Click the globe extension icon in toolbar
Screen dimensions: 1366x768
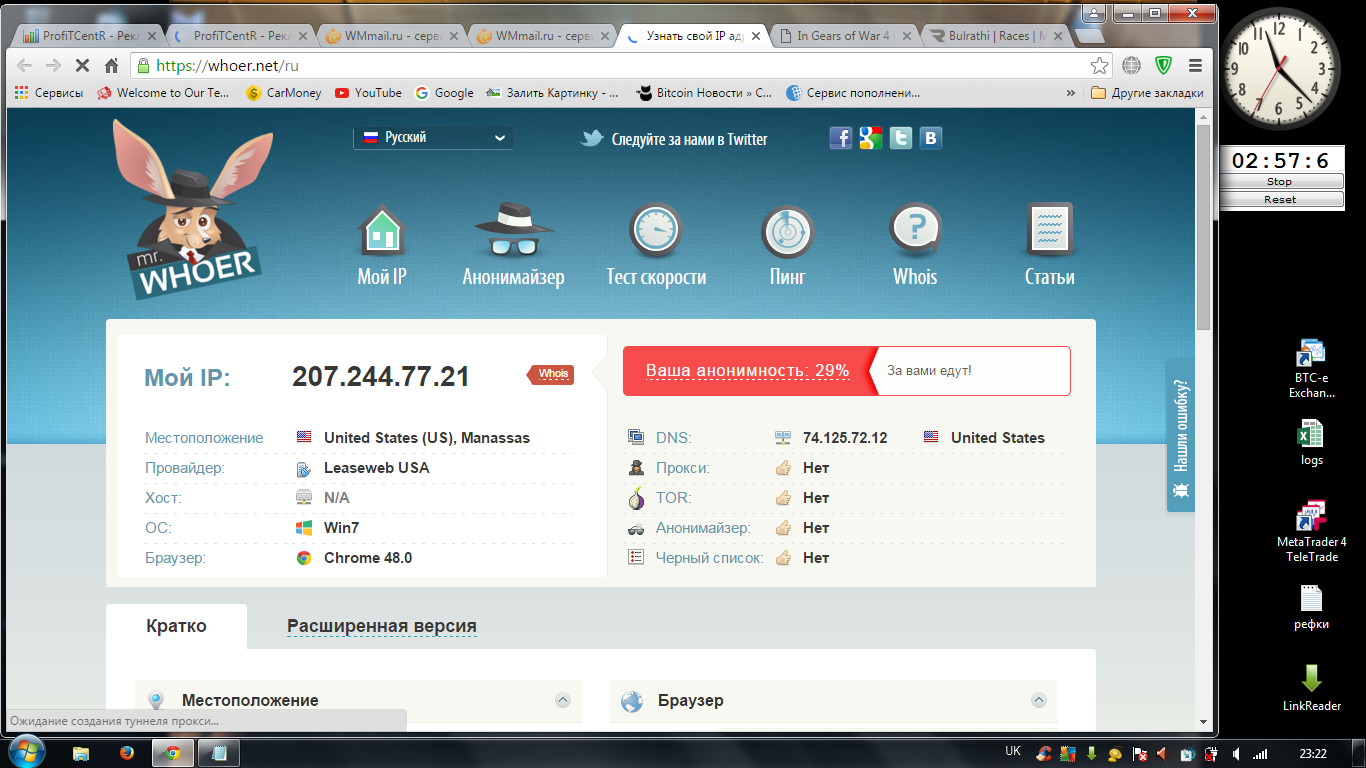(1132, 66)
